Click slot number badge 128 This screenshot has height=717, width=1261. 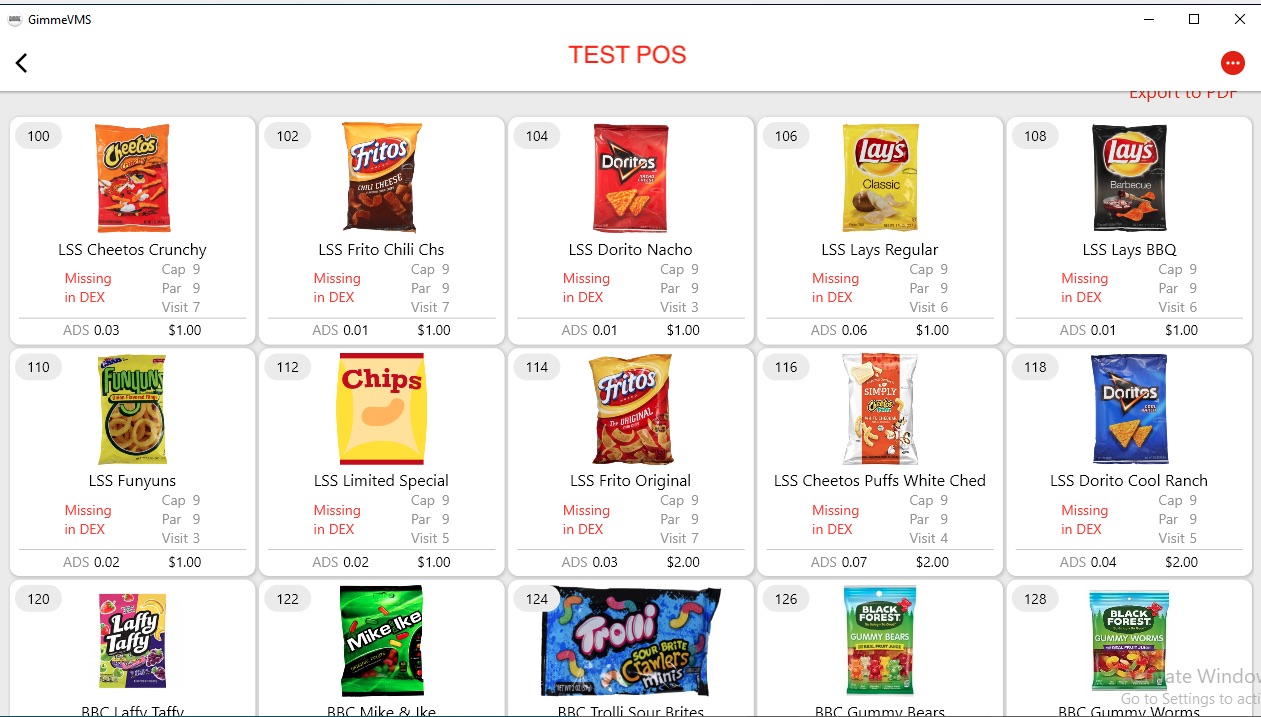pos(1034,598)
